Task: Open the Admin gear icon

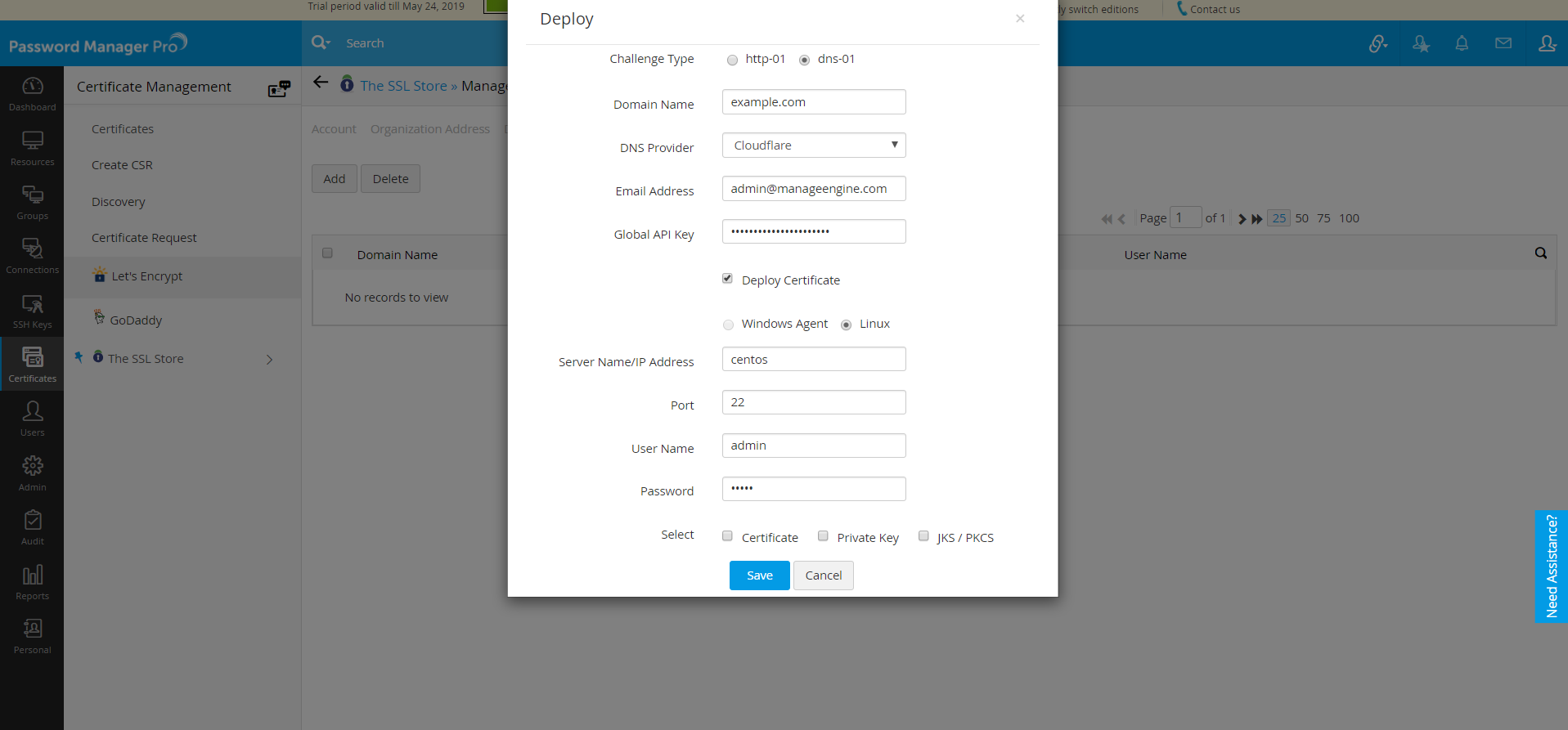Action: [32, 474]
